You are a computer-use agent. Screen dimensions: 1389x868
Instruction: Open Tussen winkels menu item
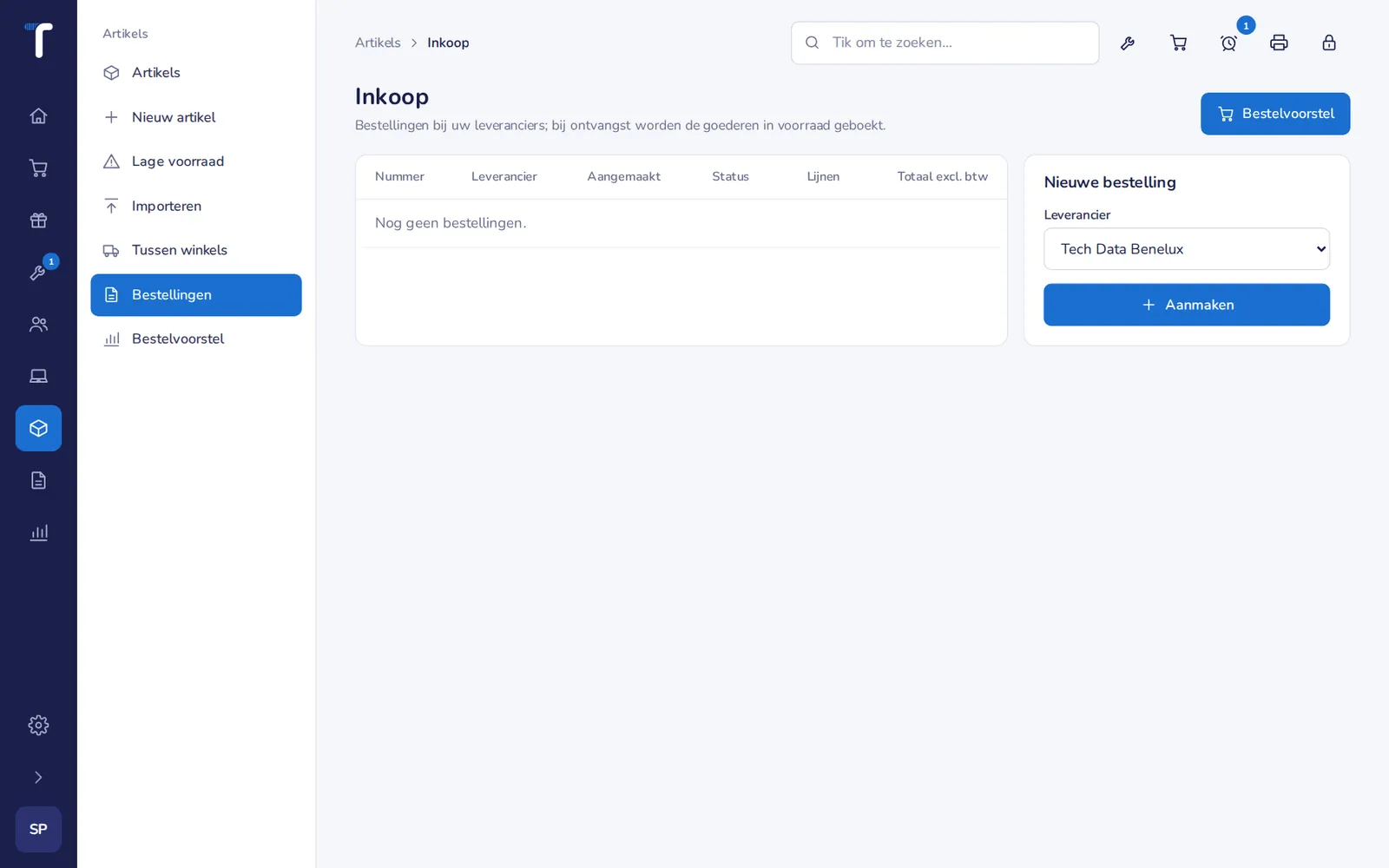click(x=196, y=250)
